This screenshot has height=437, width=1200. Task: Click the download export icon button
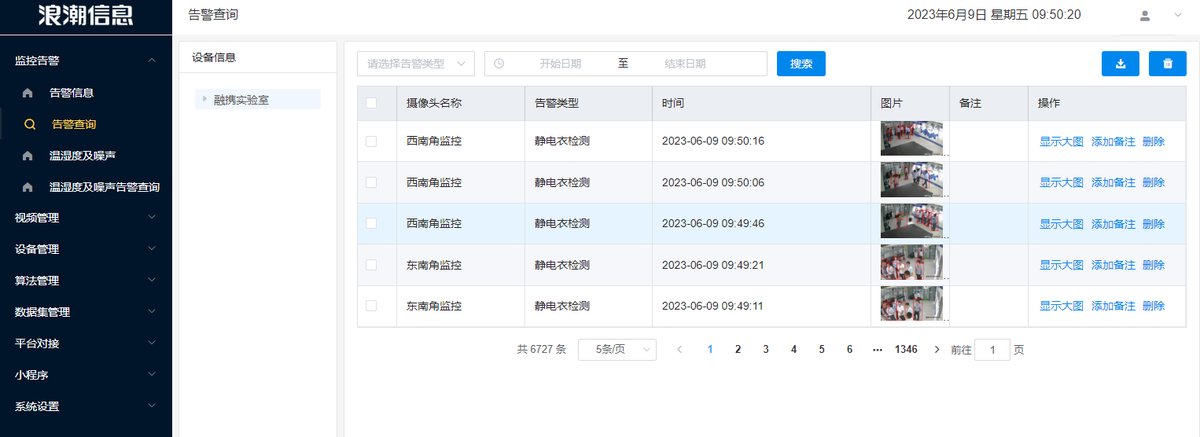tap(1120, 63)
